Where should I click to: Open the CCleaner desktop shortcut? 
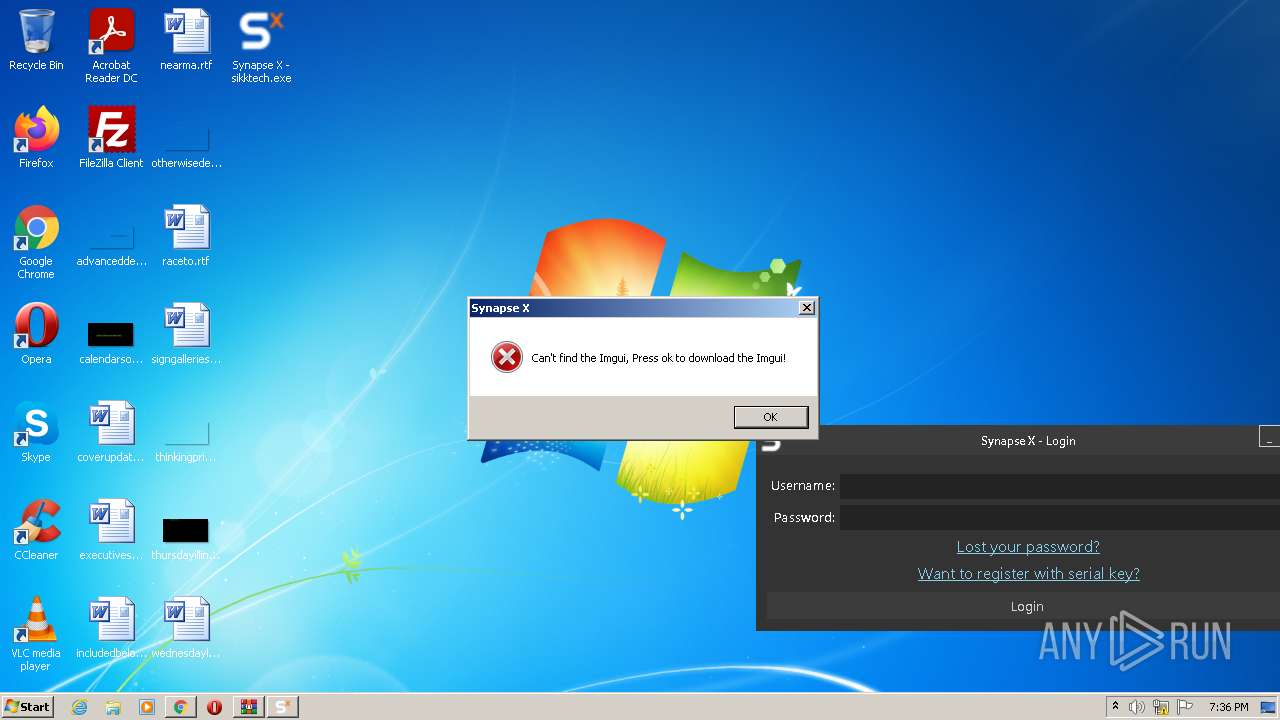pyautogui.click(x=36, y=530)
